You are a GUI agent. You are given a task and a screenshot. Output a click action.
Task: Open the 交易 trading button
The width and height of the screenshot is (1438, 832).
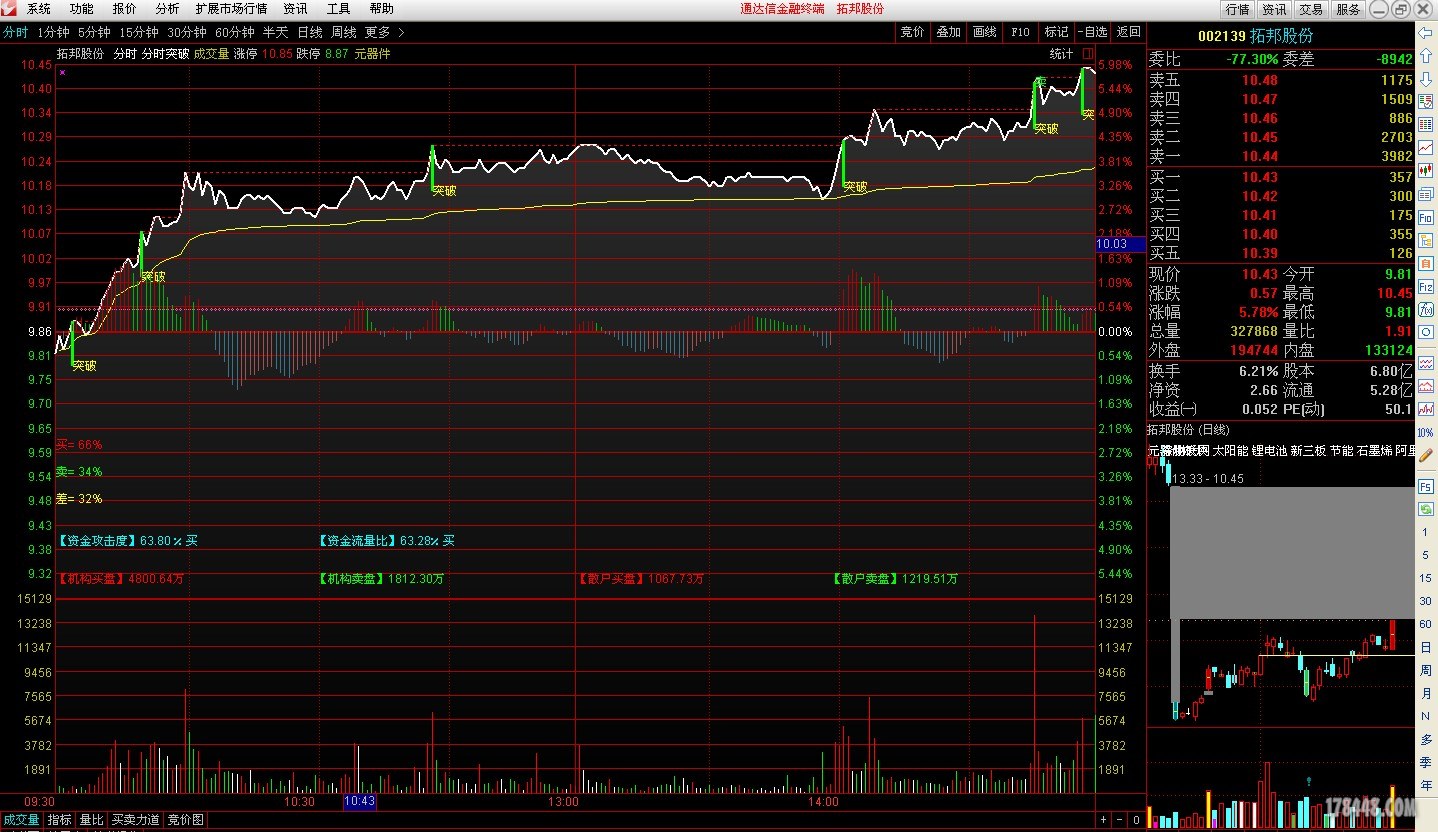[1311, 9]
